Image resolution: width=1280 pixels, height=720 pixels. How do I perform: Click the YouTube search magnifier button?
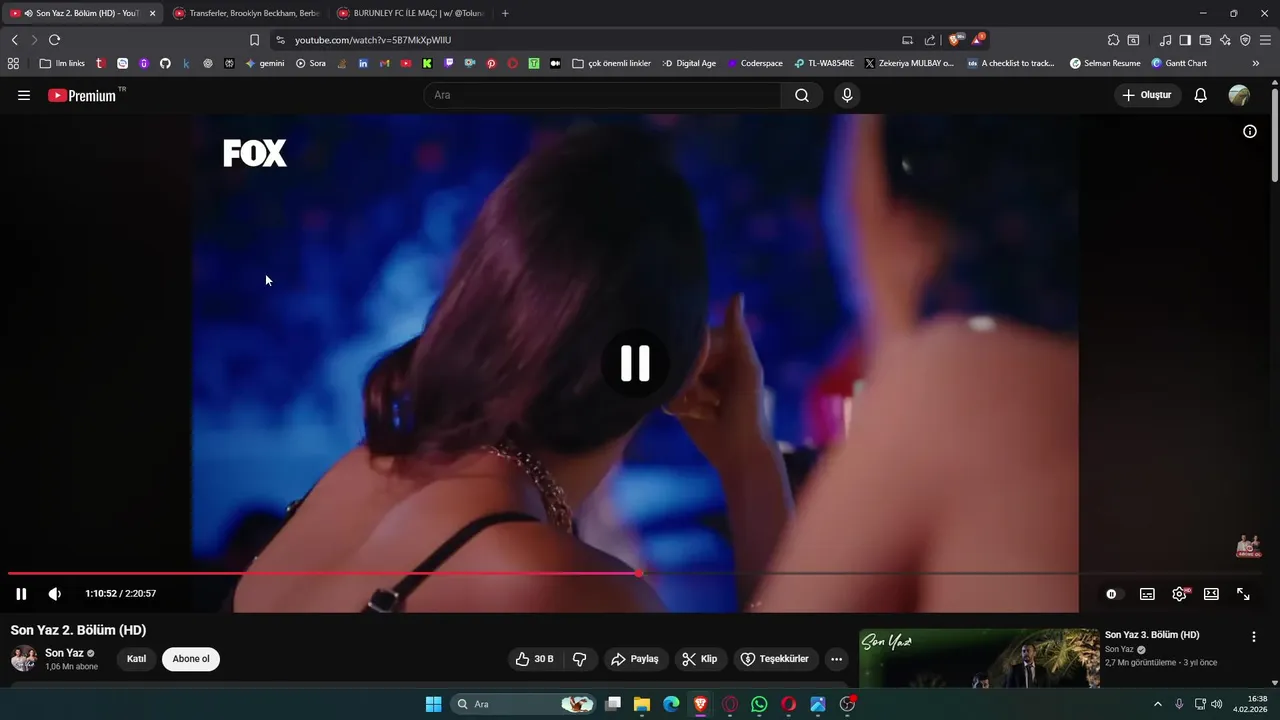click(802, 95)
